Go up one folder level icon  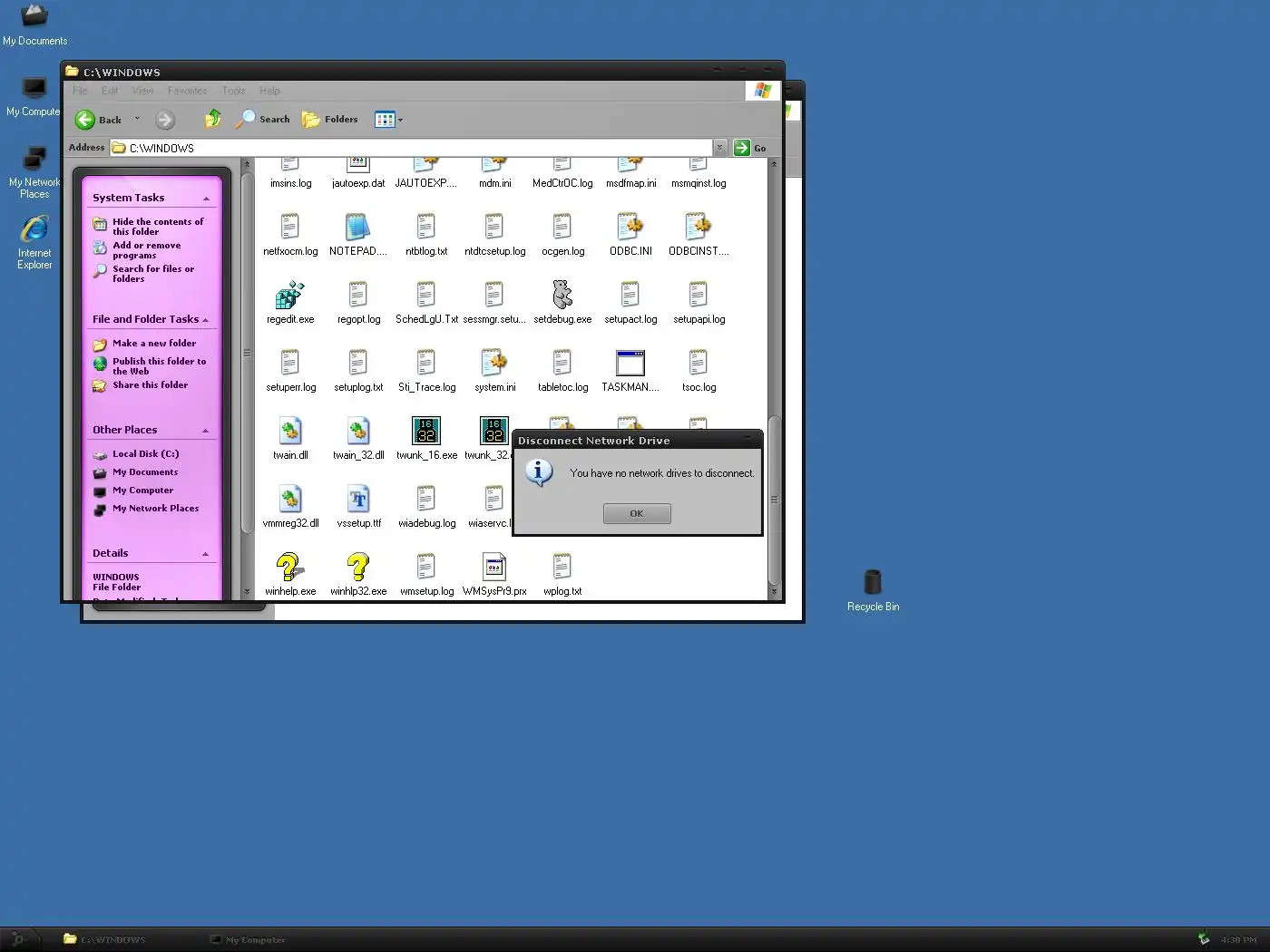pyautogui.click(x=213, y=119)
